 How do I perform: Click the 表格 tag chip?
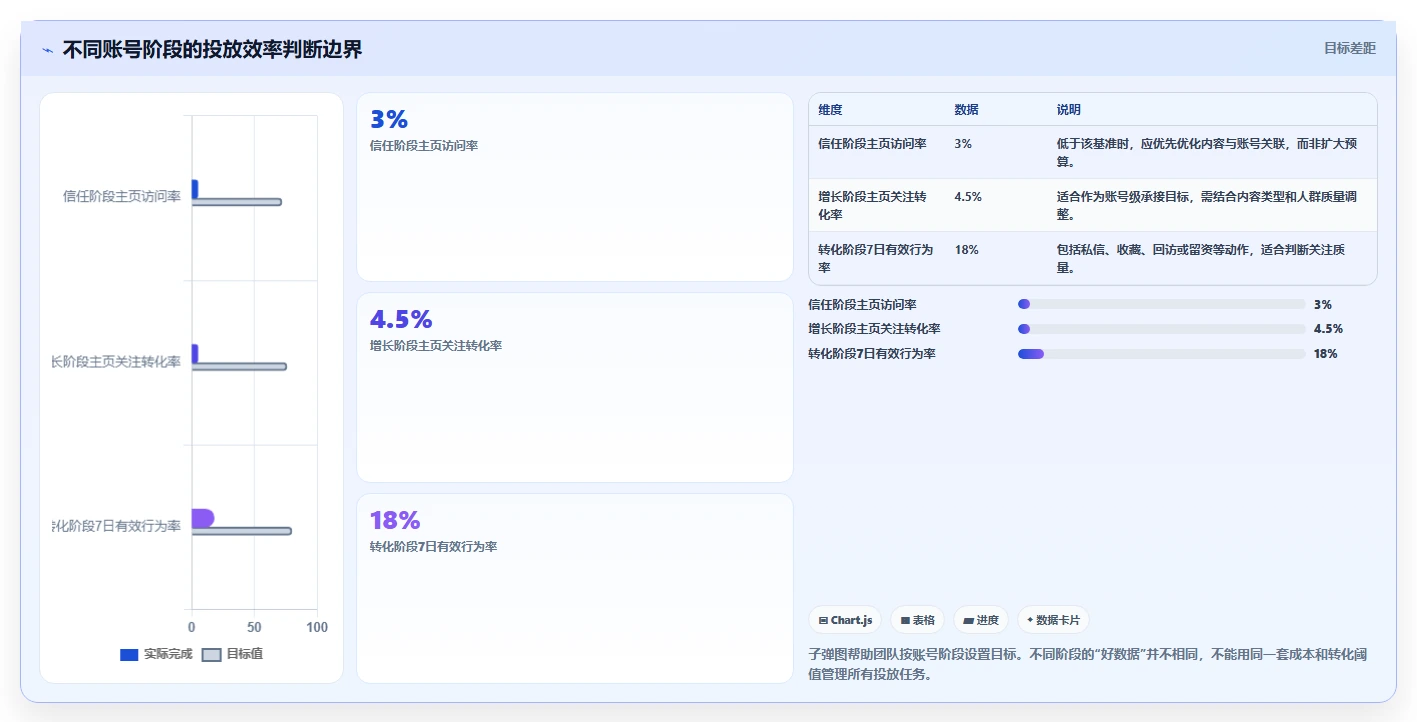pos(917,620)
